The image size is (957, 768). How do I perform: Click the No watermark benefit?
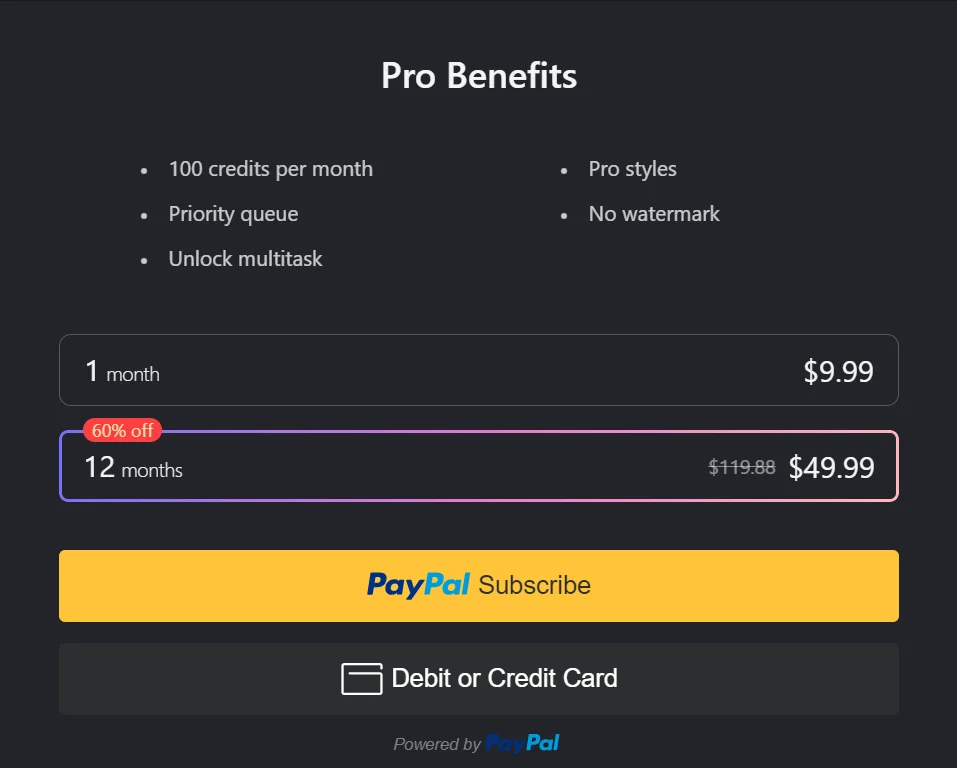point(654,214)
